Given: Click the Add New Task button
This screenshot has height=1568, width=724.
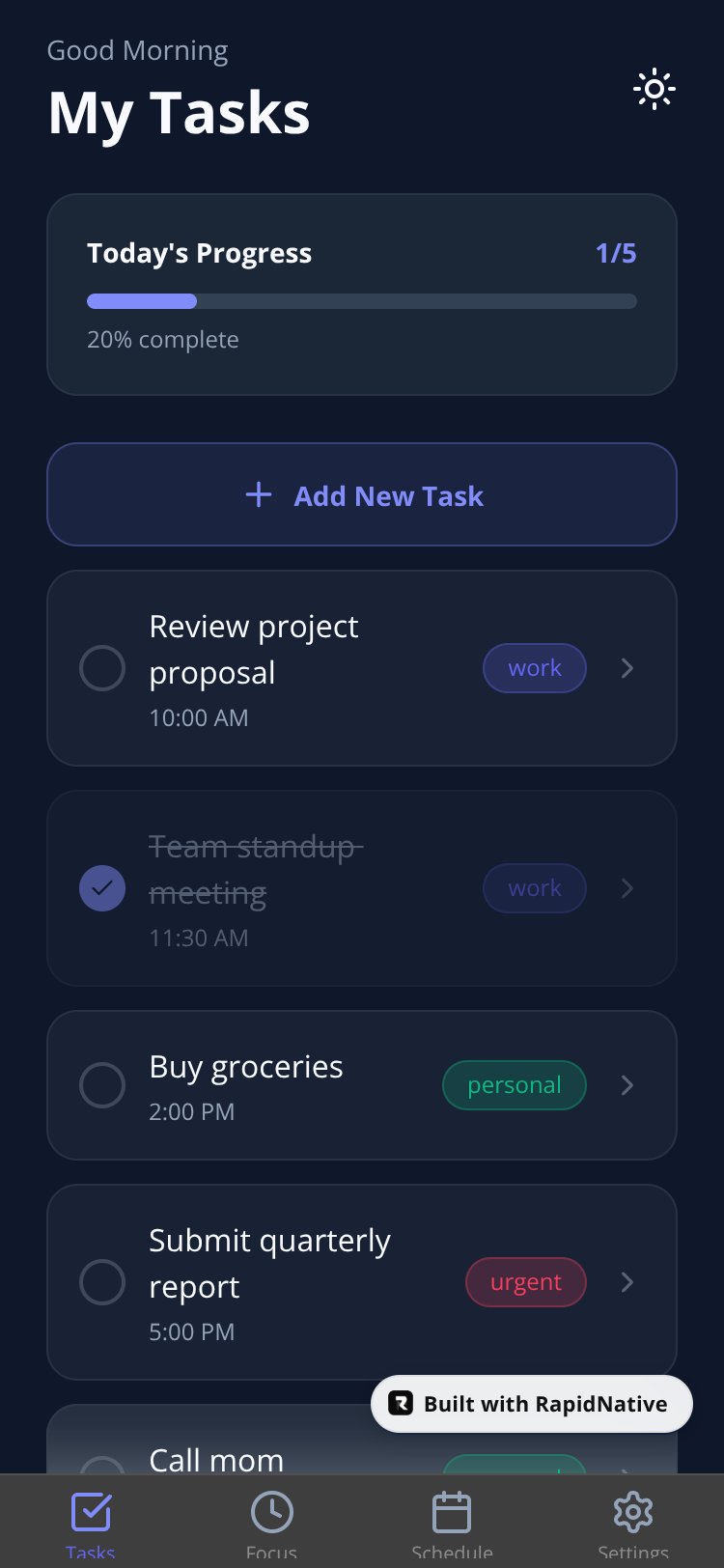Looking at the screenshot, I should pos(362,494).
